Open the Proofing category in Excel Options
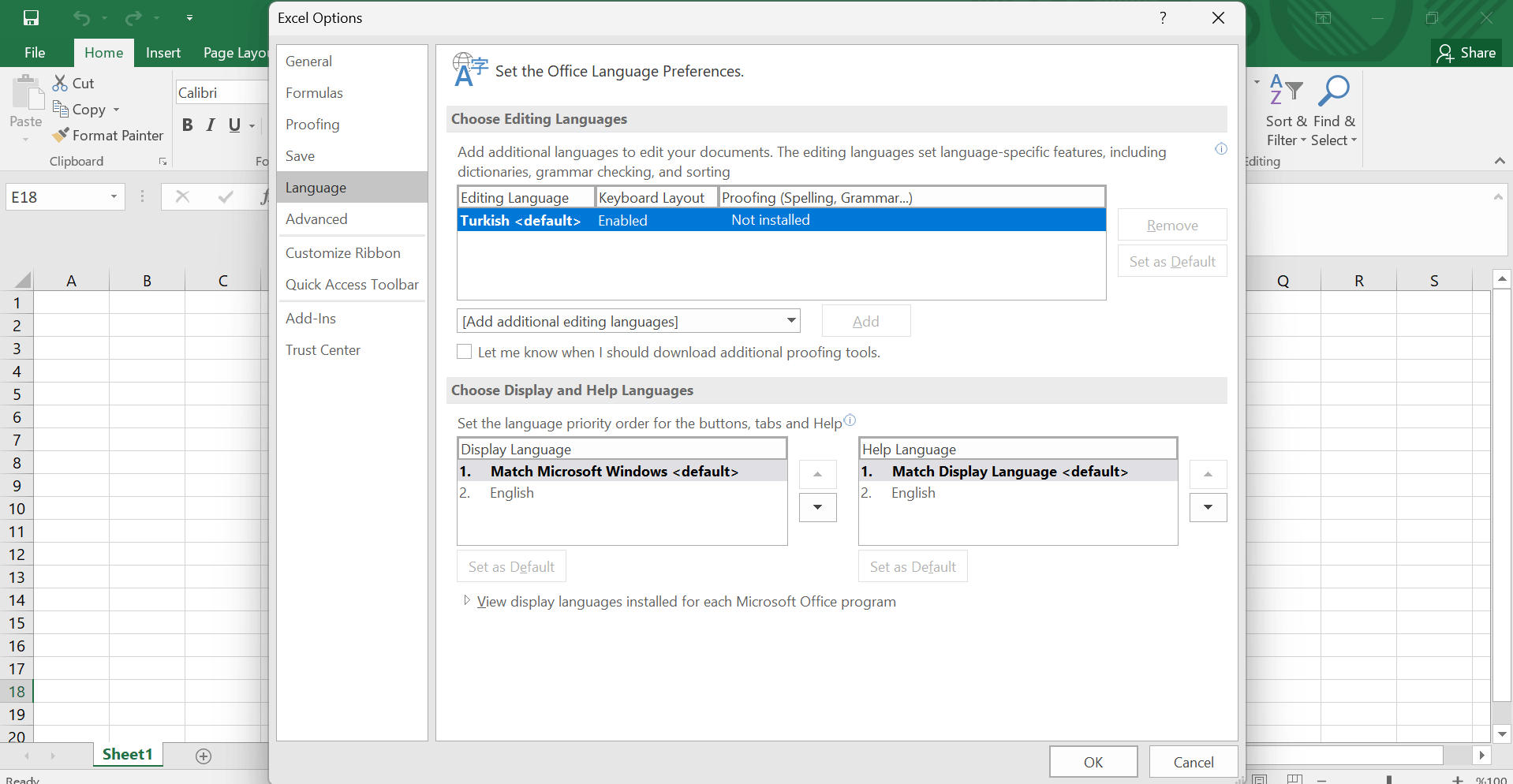The image size is (1513, 784). [x=352, y=125]
